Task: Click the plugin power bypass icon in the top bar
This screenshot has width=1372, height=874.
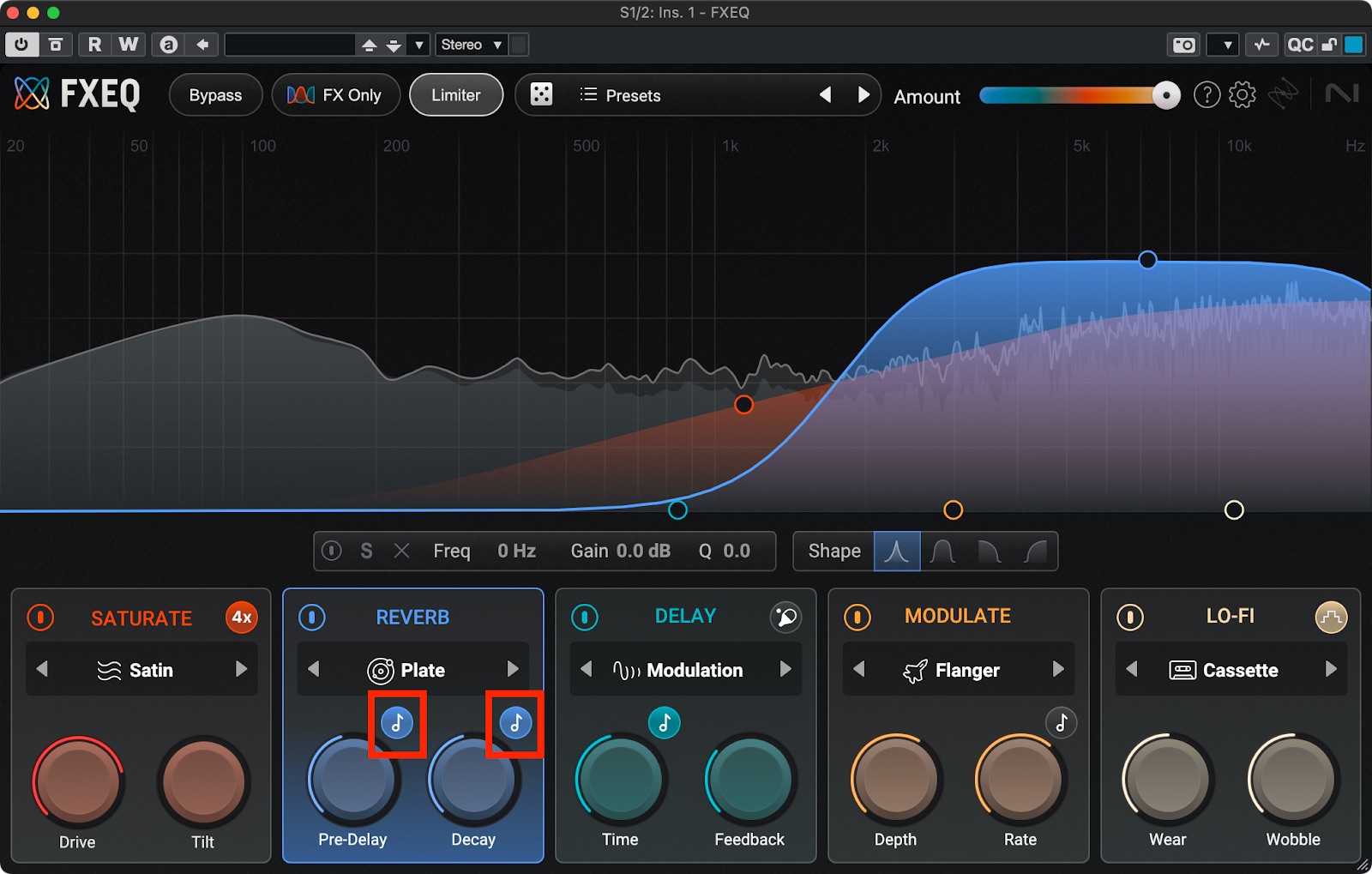Action: [21, 45]
